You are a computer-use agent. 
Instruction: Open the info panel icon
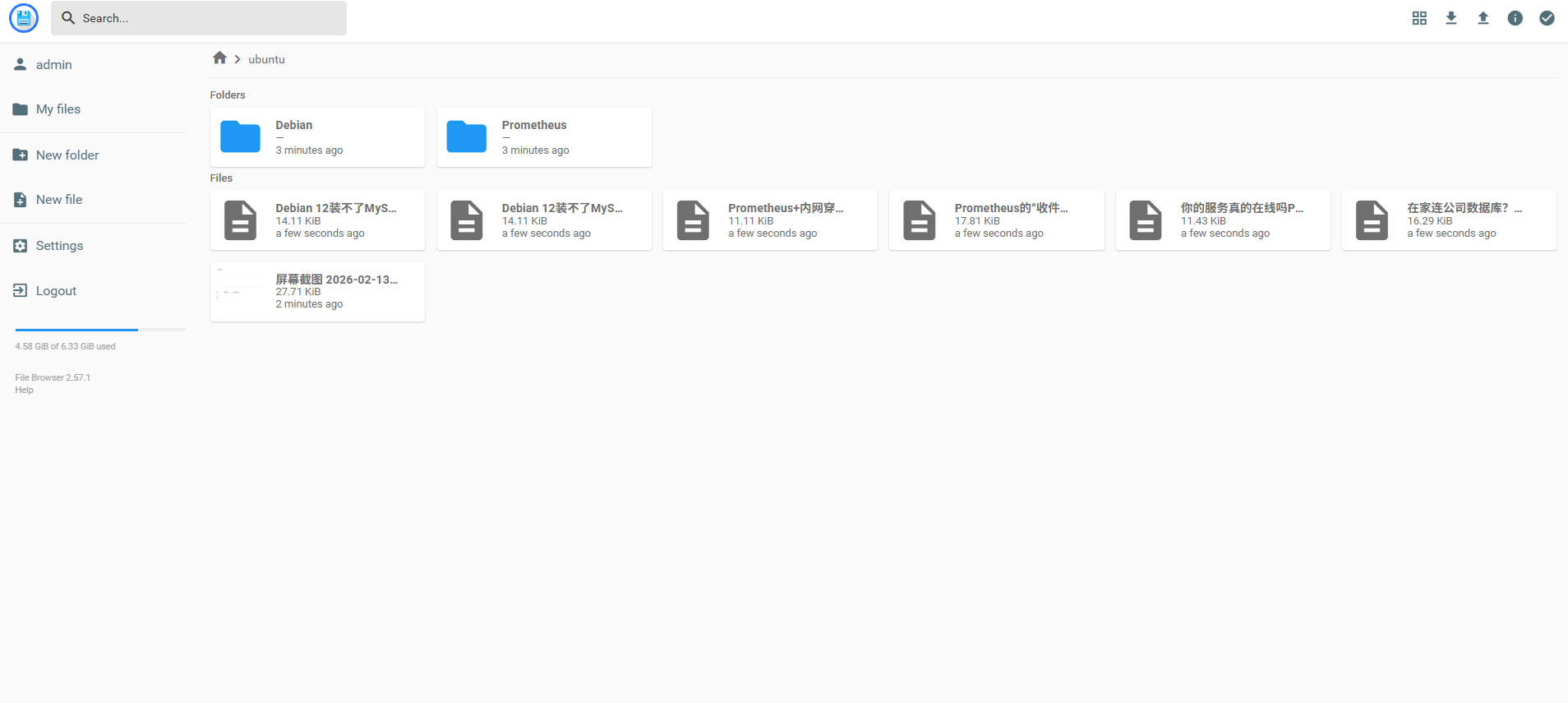pos(1515,18)
